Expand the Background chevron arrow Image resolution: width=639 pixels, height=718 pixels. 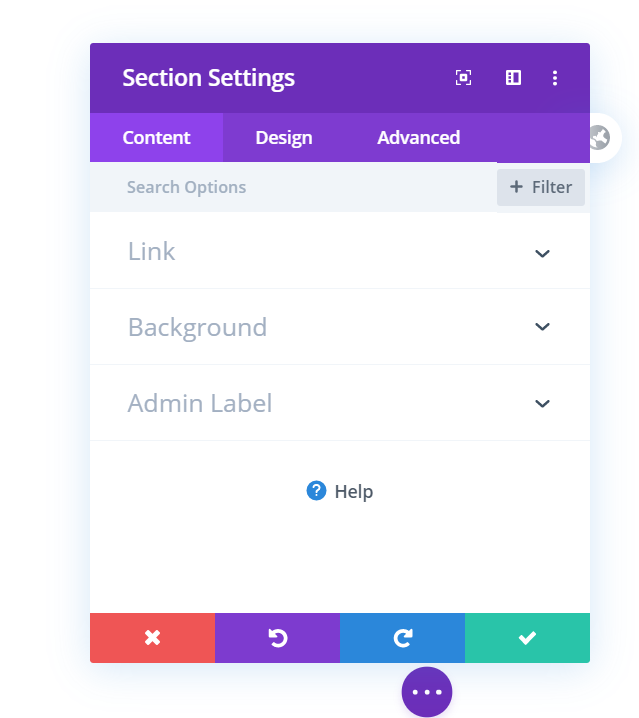pyautogui.click(x=542, y=326)
